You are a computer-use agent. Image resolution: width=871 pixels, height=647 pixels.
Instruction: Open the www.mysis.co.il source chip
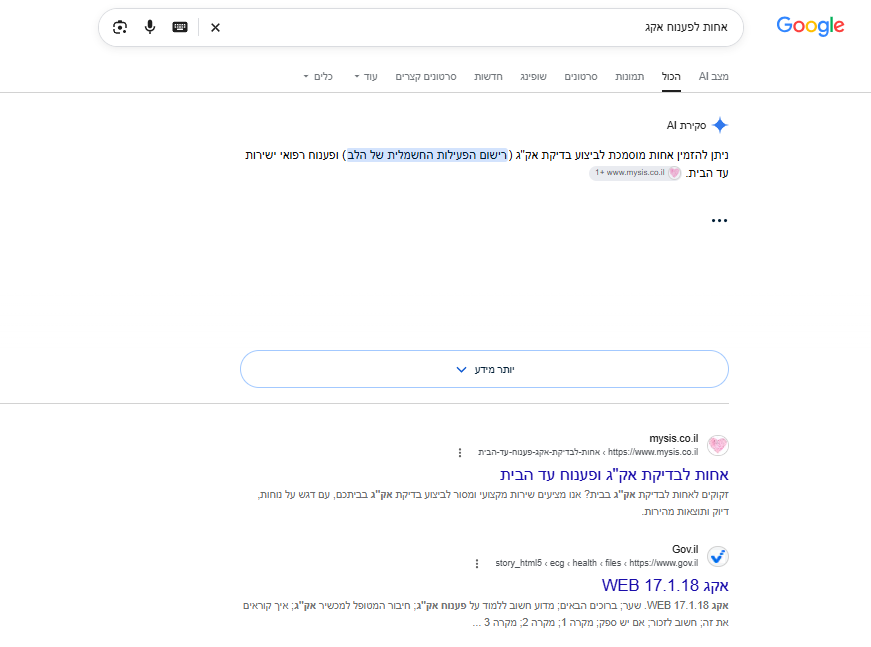tap(635, 173)
